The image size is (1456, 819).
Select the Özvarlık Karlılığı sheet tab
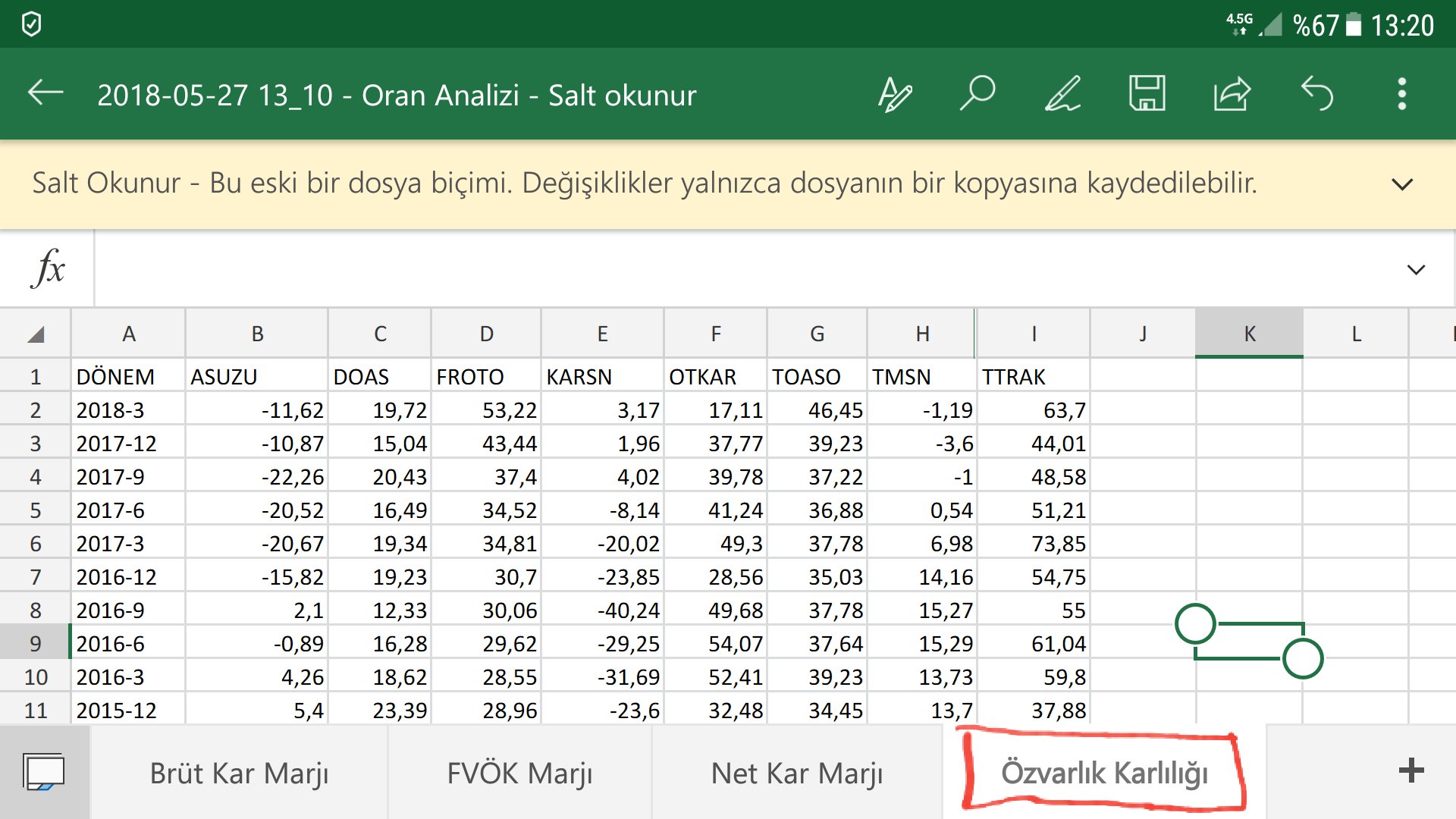pos(1103,773)
